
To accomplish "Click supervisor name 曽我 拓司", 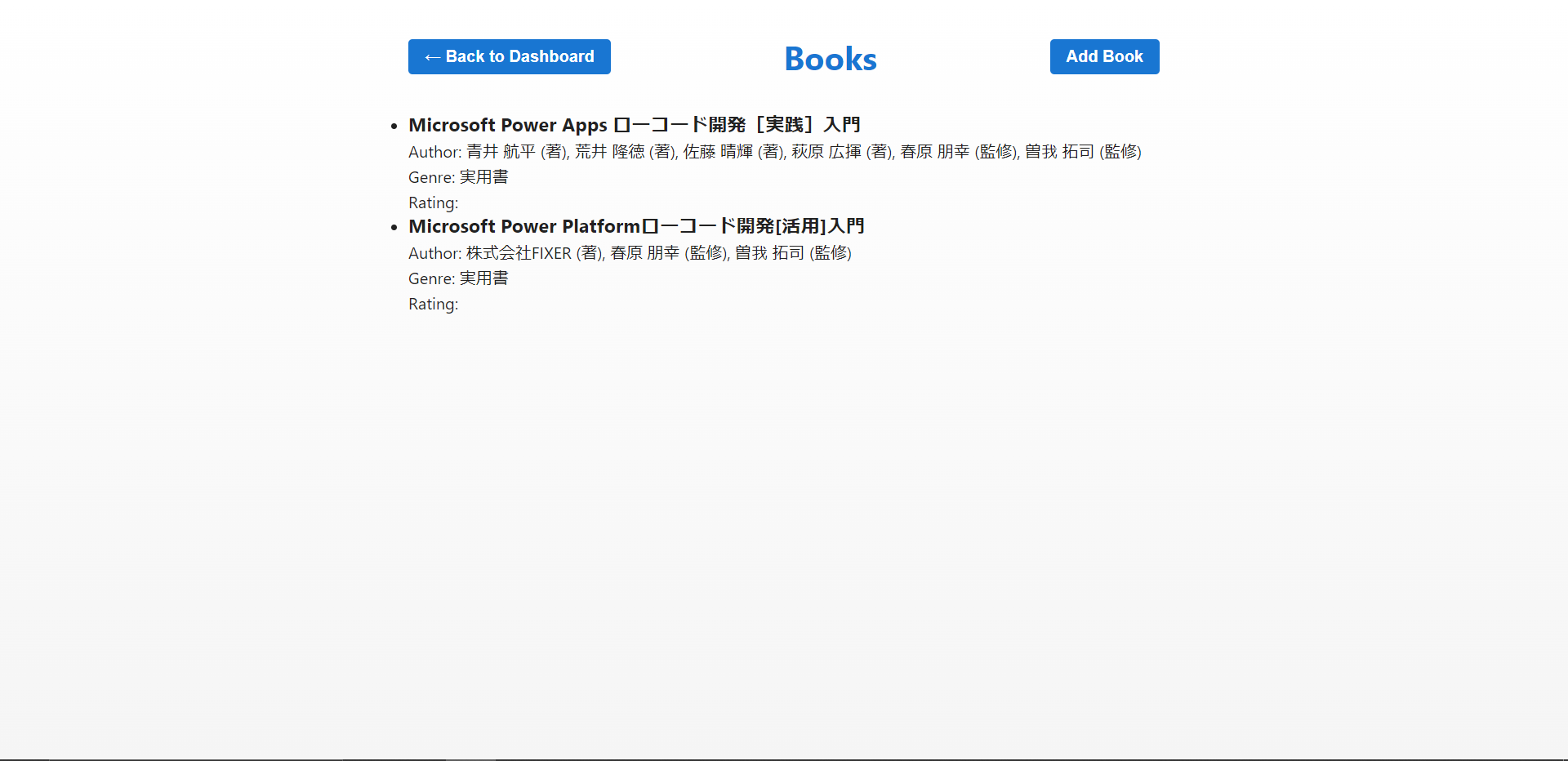I will click(1058, 152).
